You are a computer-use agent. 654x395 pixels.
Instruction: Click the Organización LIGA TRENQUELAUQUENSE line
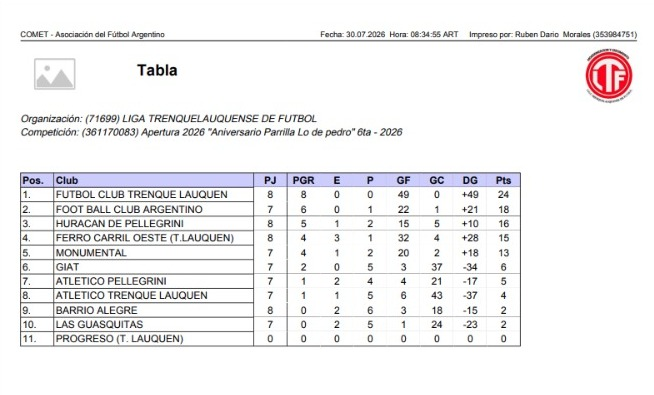pos(169,118)
